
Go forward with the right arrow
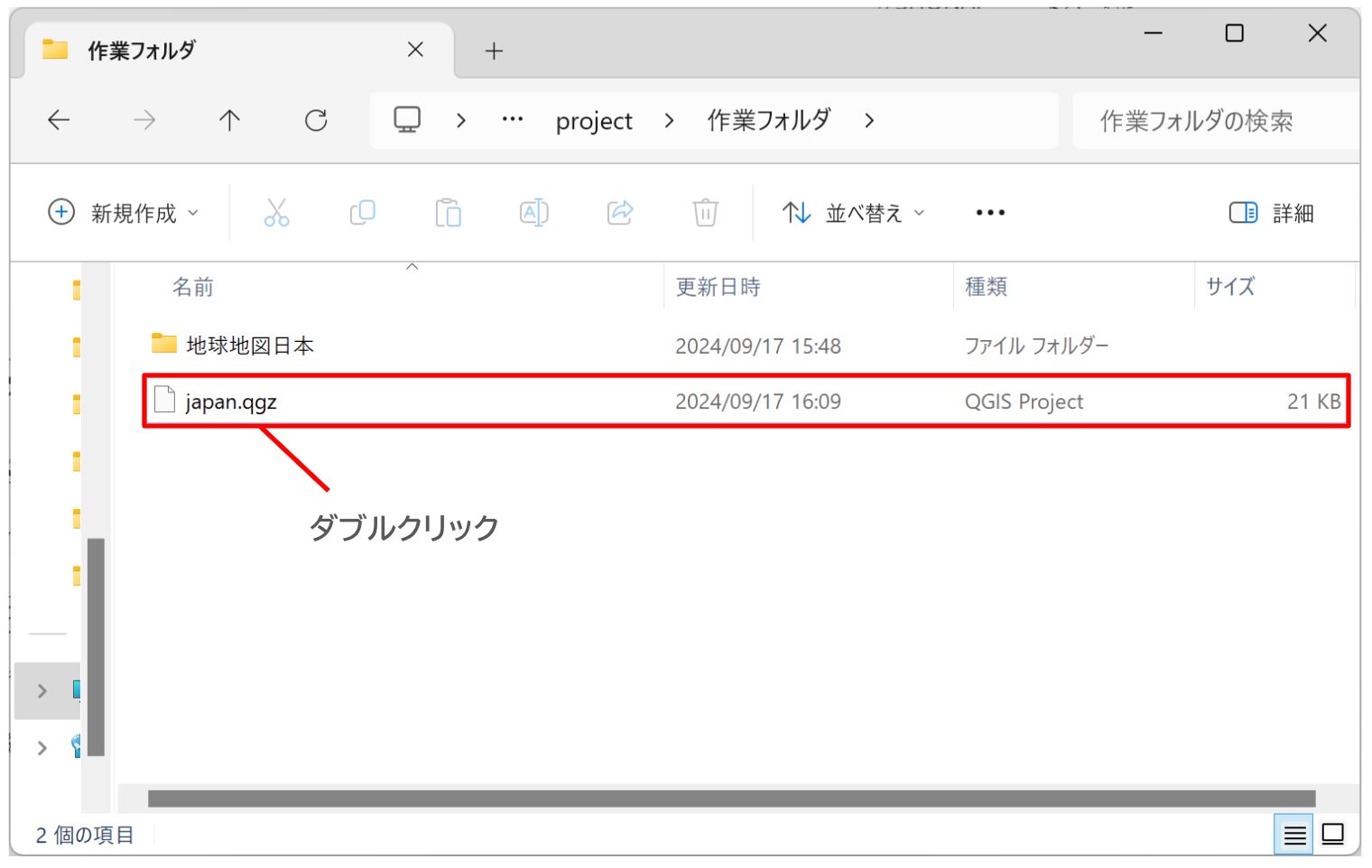(144, 120)
